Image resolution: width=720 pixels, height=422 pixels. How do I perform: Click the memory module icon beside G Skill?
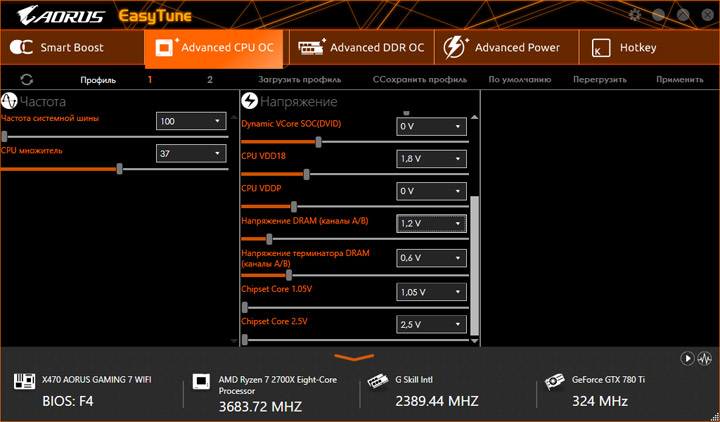click(x=377, y=381)
